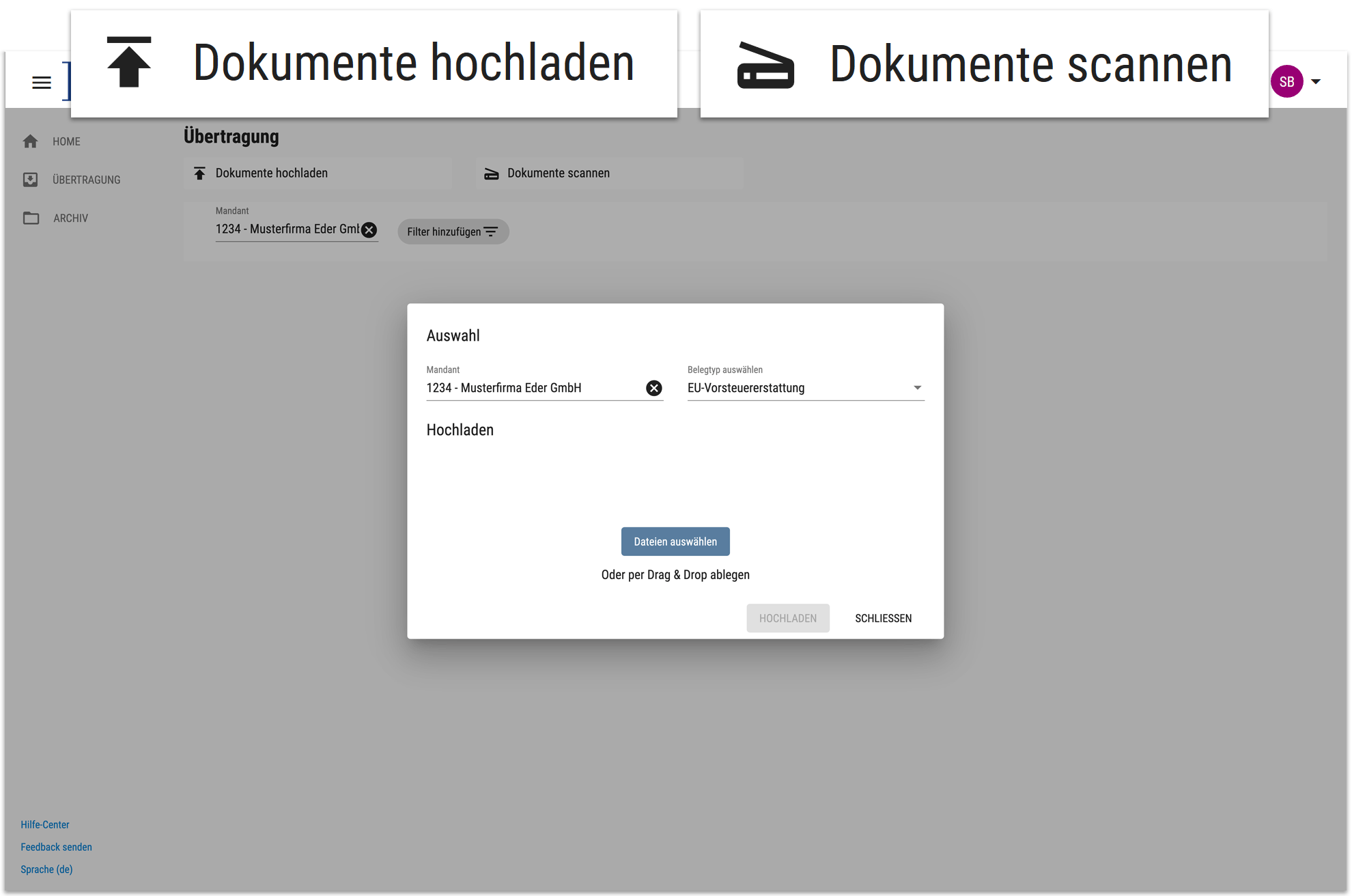Open the Belegtyp auswählen dropdown

pyautogui.click(x=806, y=388)
